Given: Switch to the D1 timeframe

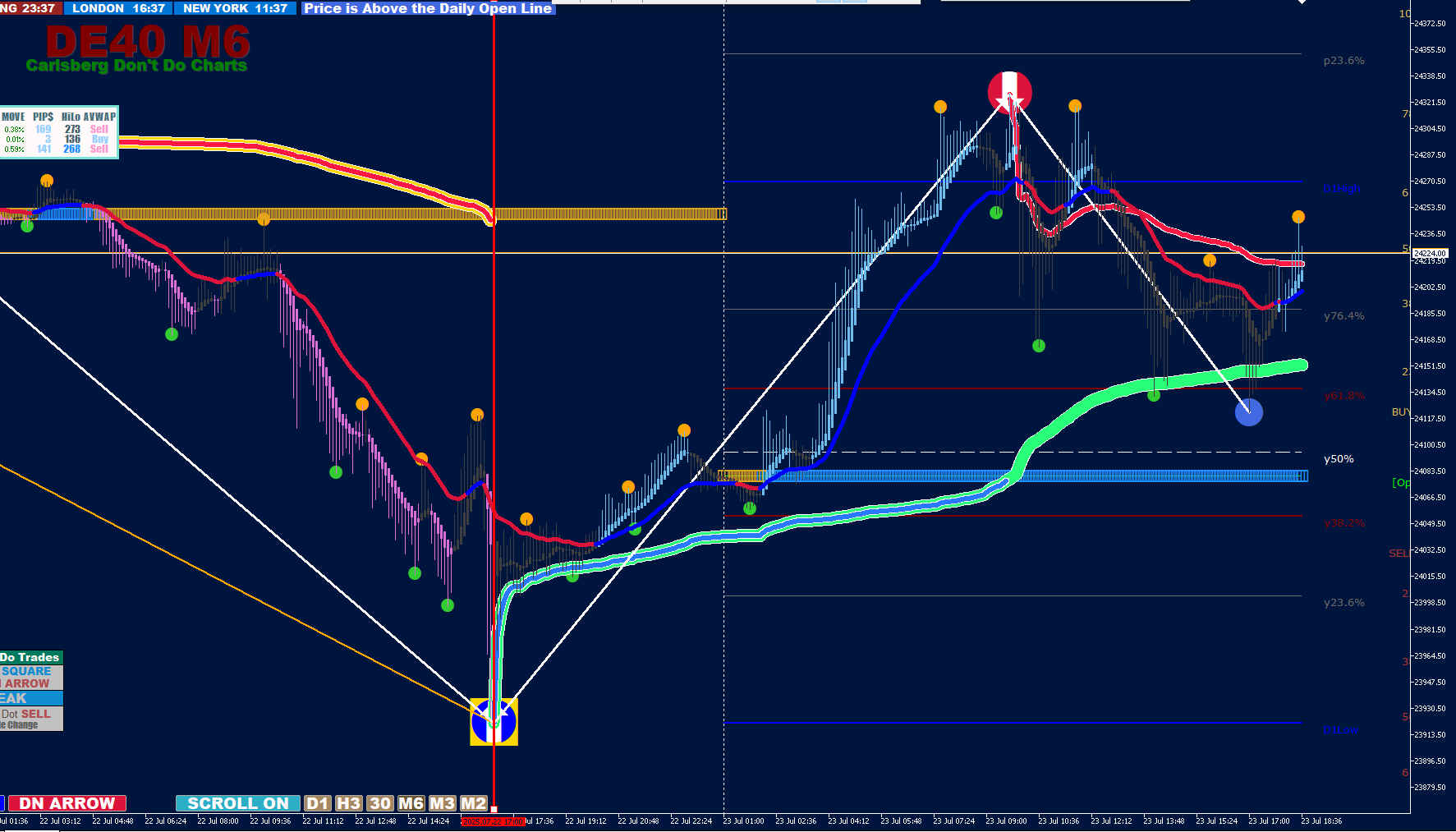Looking at the screenshot, I should pyautogui.click(x=318, y=803).
